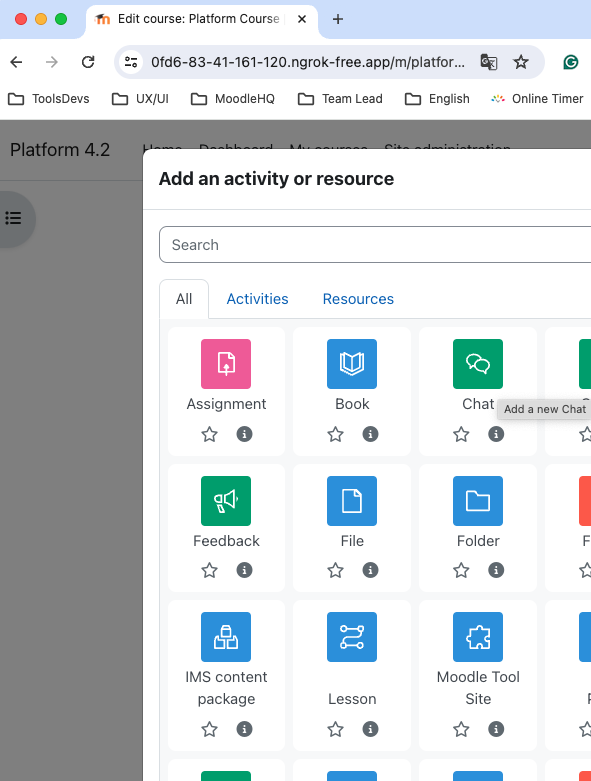The height and width of the screenshot is (781, 591).
Task: Star Assignment as a favourite
Action: point(210,434)
